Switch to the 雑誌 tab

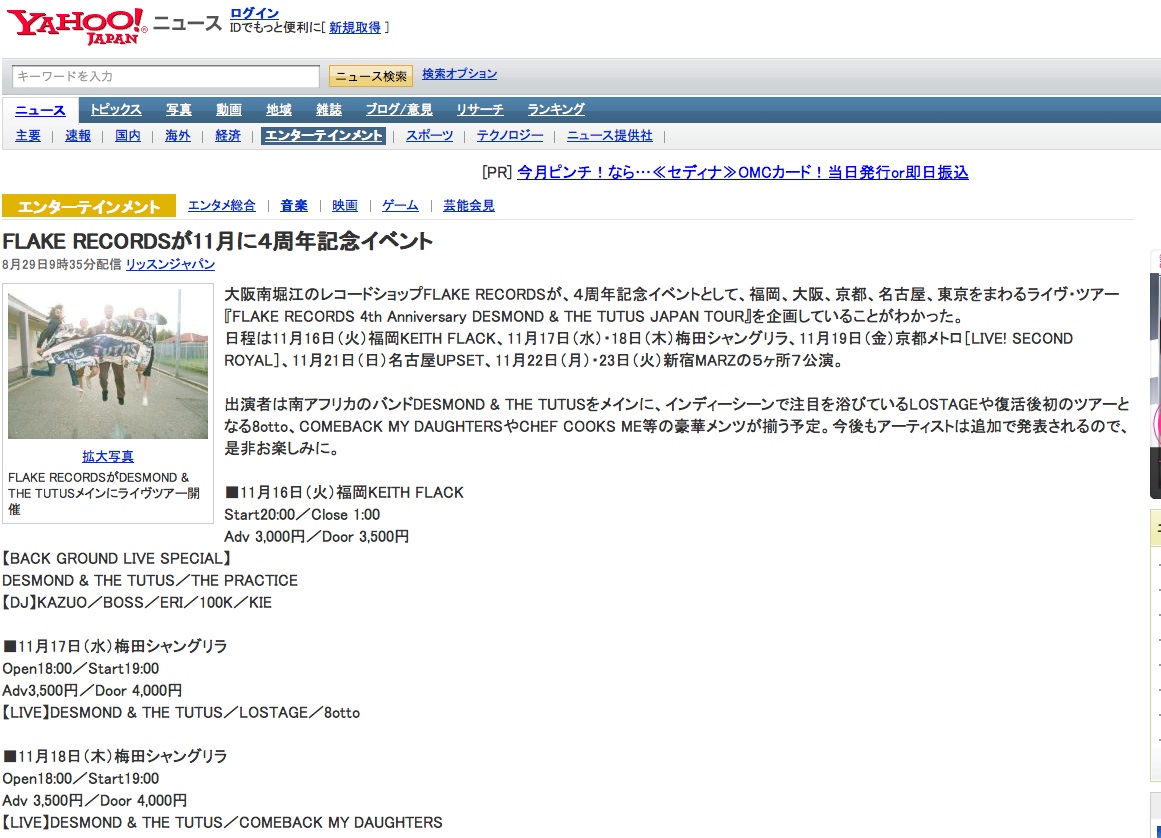click(329, 110)
